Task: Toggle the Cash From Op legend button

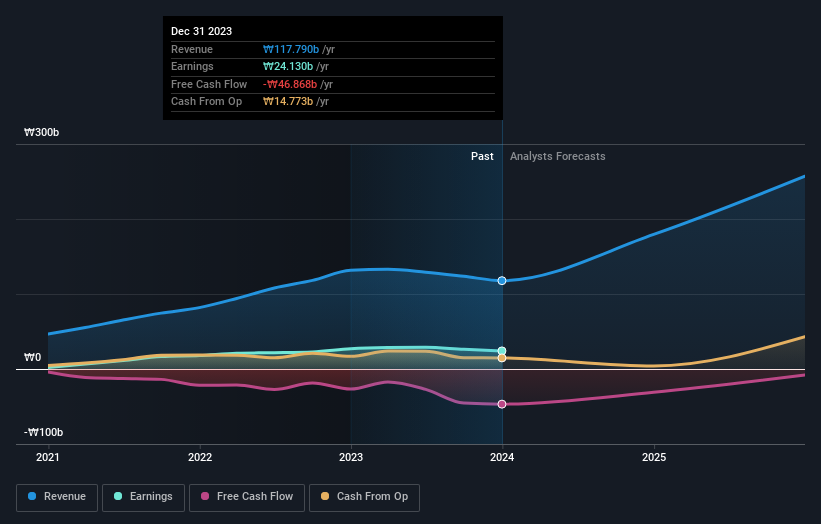Action: 364,497
